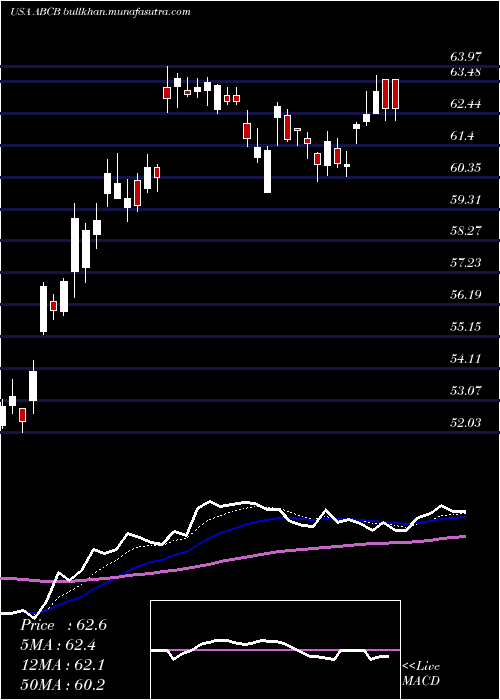Screen dimensions: 500x700
Task: Click the 62.44 price axis label
Action: click(x=466, y=104)
